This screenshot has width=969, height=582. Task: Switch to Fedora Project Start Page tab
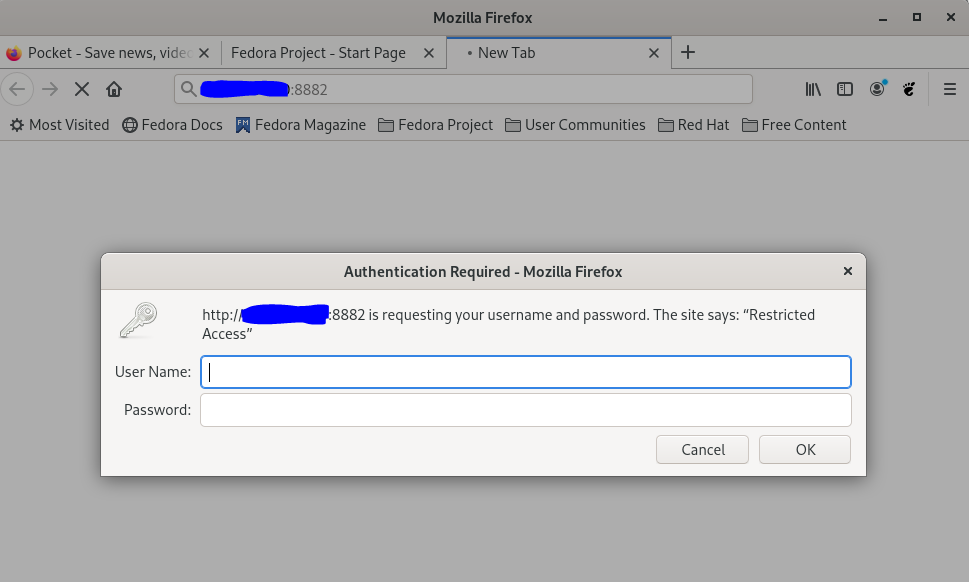coord(334,53)
